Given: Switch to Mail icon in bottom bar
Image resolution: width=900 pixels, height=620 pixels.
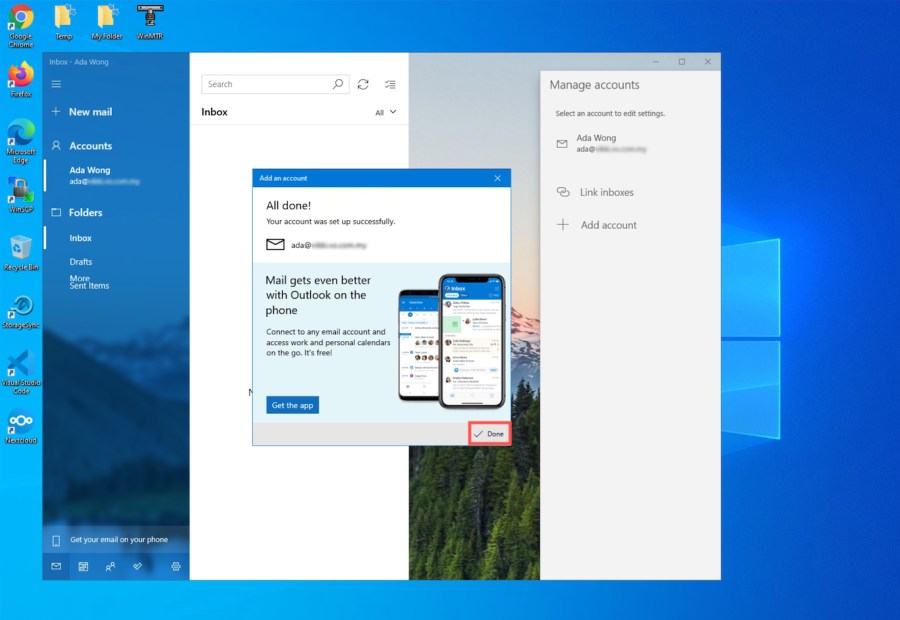Looking at the screenshot, I should [56, 566].
